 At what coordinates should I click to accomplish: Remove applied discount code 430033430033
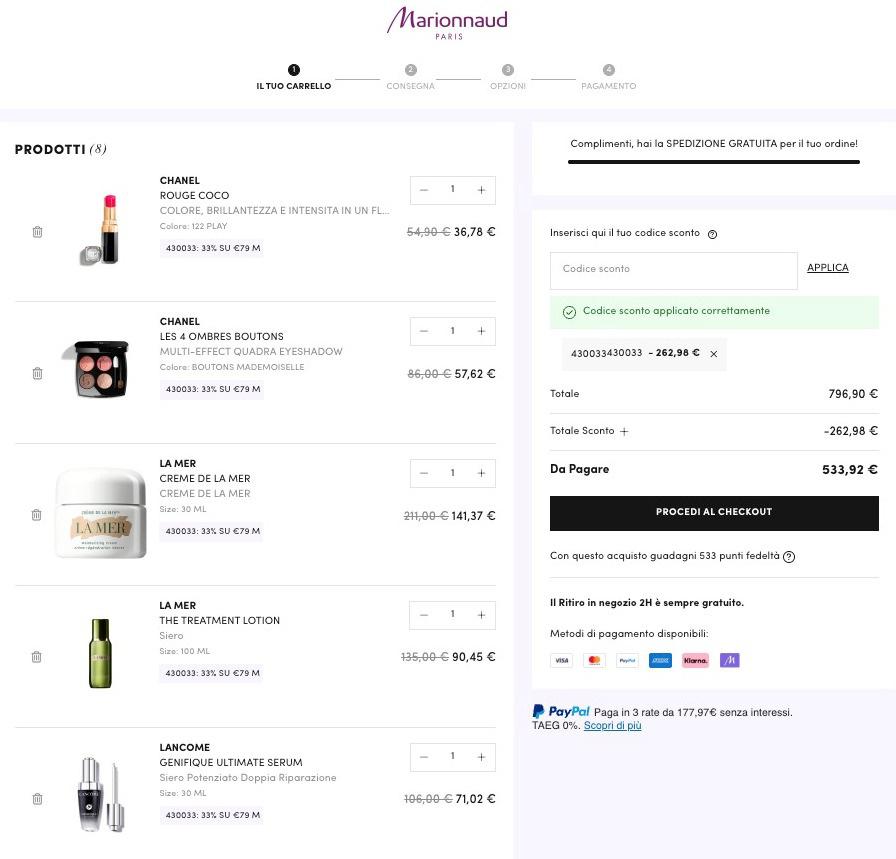pyautogui.click(x=714, y=354)
